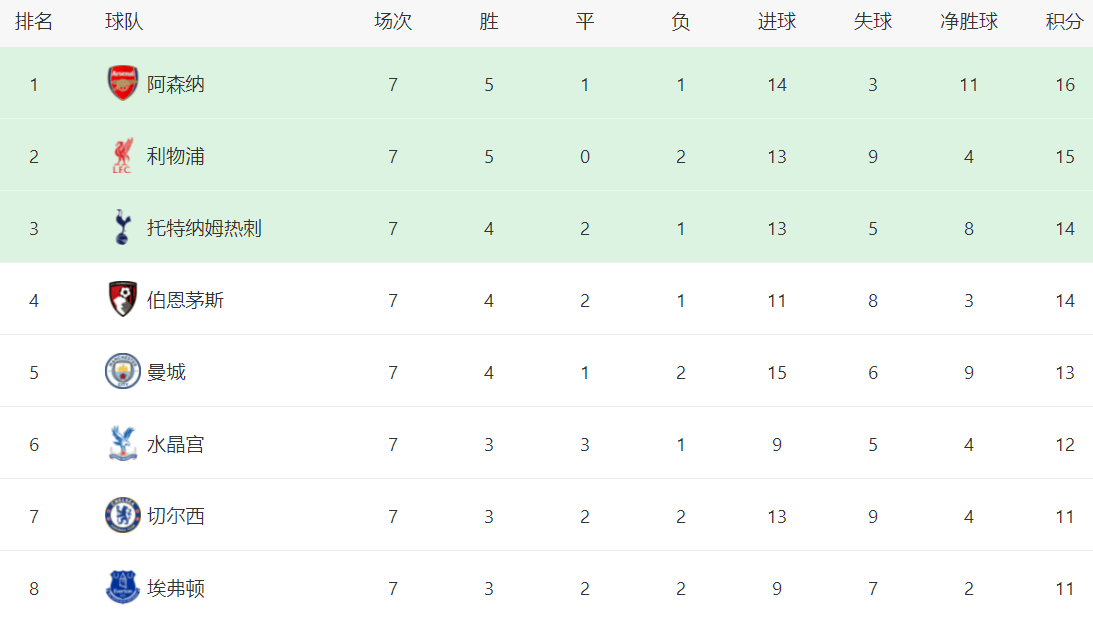Click the Everton club crest icon
Screen dimensions: 1093x618
tap(122, 588)
